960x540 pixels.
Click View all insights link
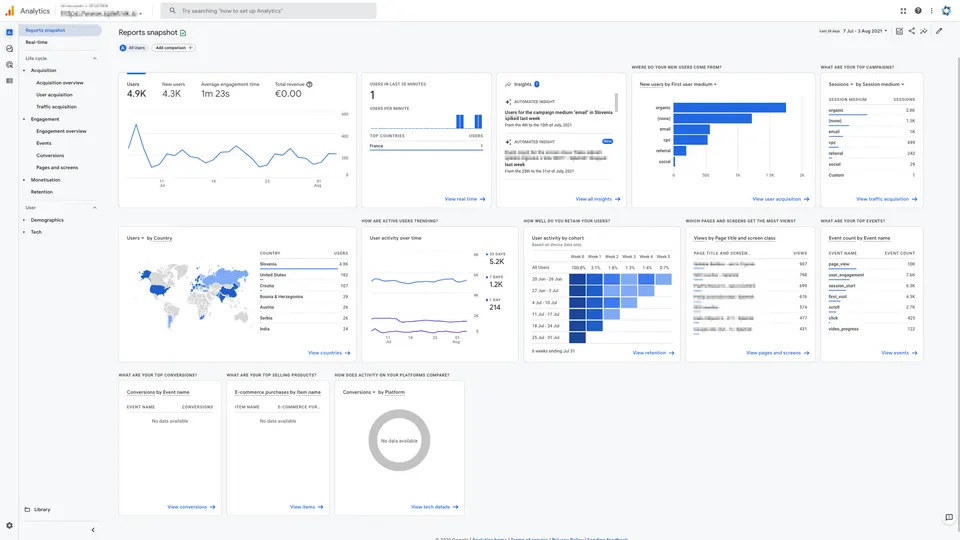coord(598,199)
